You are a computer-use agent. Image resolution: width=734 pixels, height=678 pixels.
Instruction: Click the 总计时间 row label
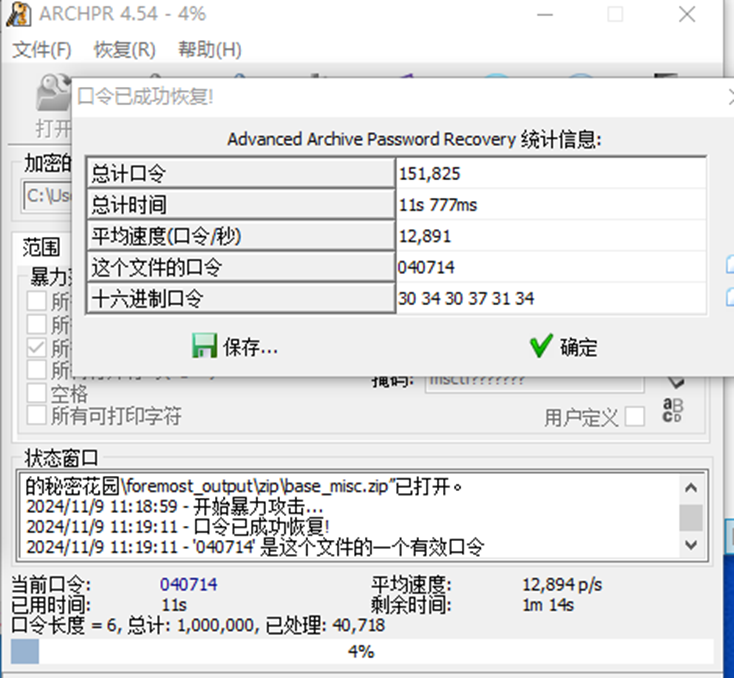pos(241,205)
